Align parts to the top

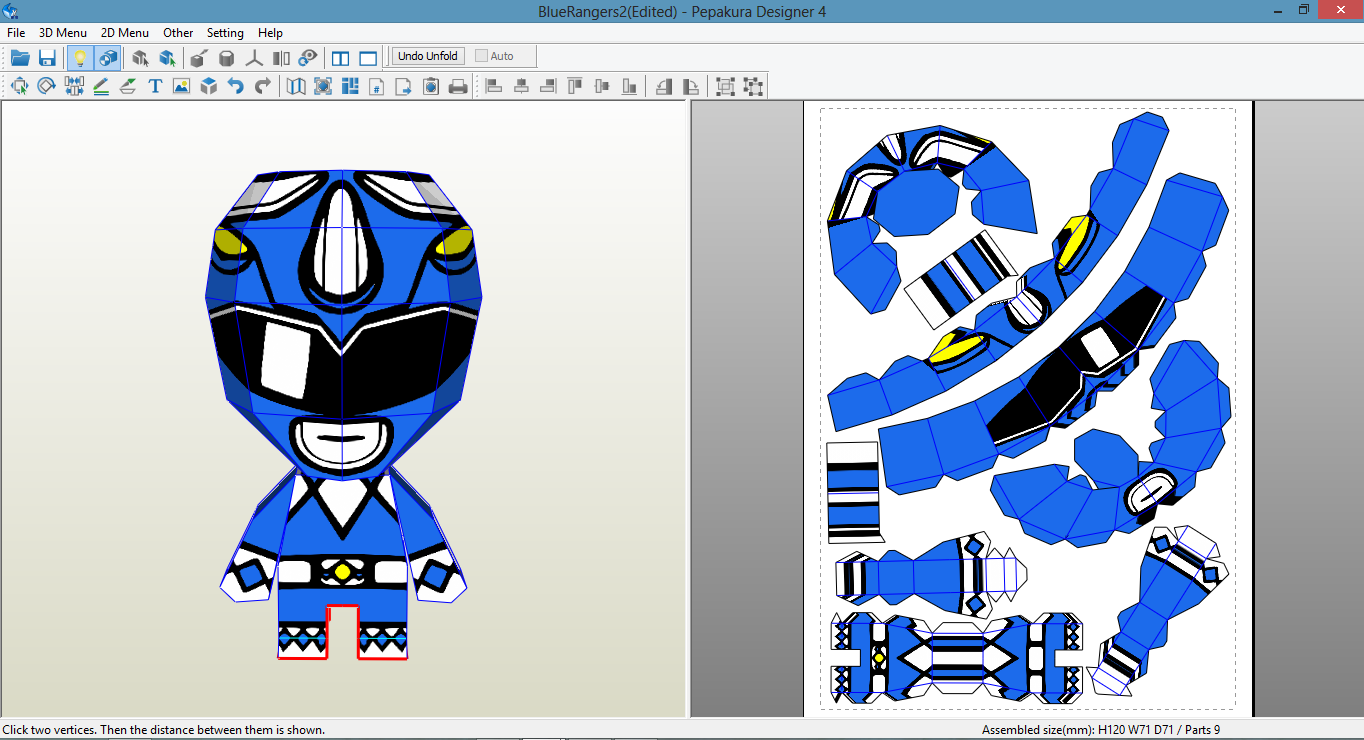tap(575, 86)
